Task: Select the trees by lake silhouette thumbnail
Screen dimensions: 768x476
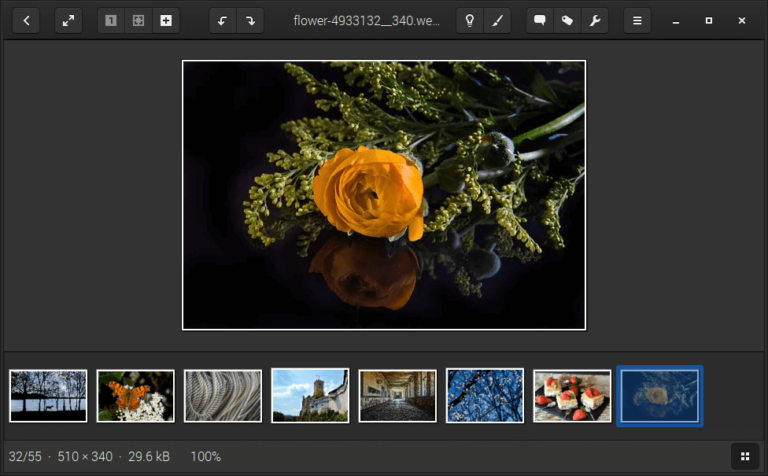Action: coord(48,396)
